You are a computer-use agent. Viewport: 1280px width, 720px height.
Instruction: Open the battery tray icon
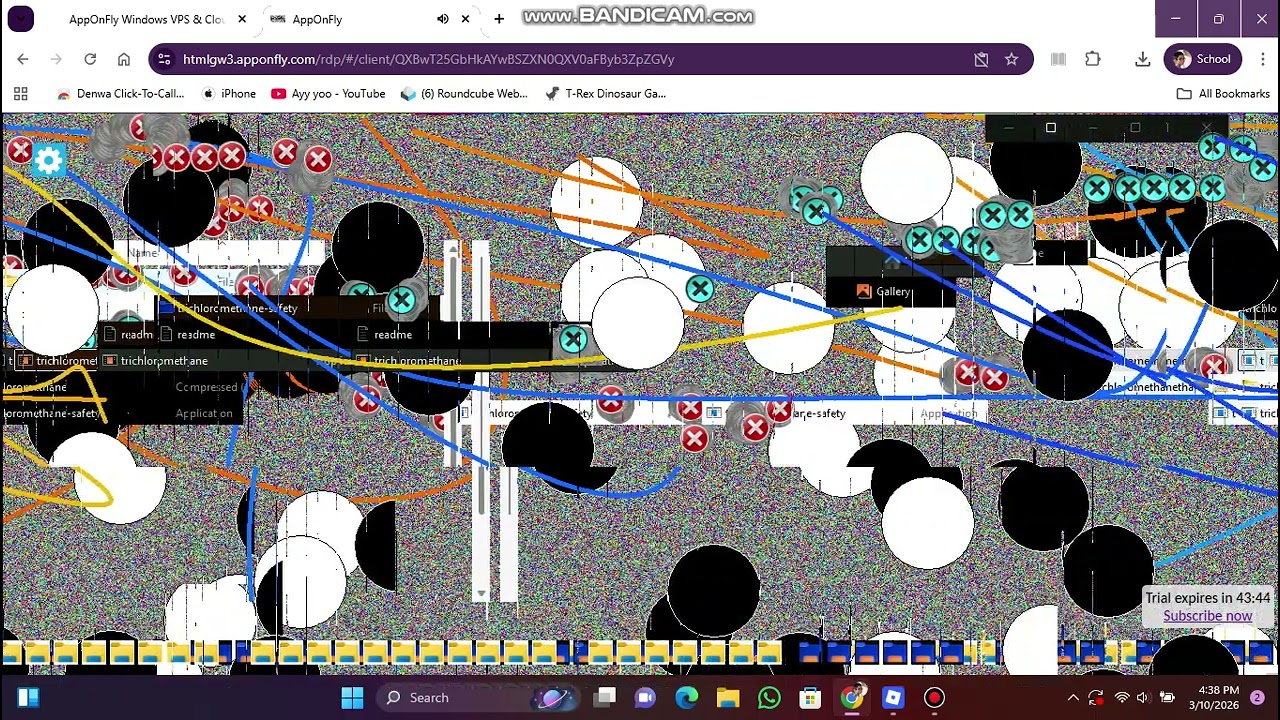tap(1166, 698)
